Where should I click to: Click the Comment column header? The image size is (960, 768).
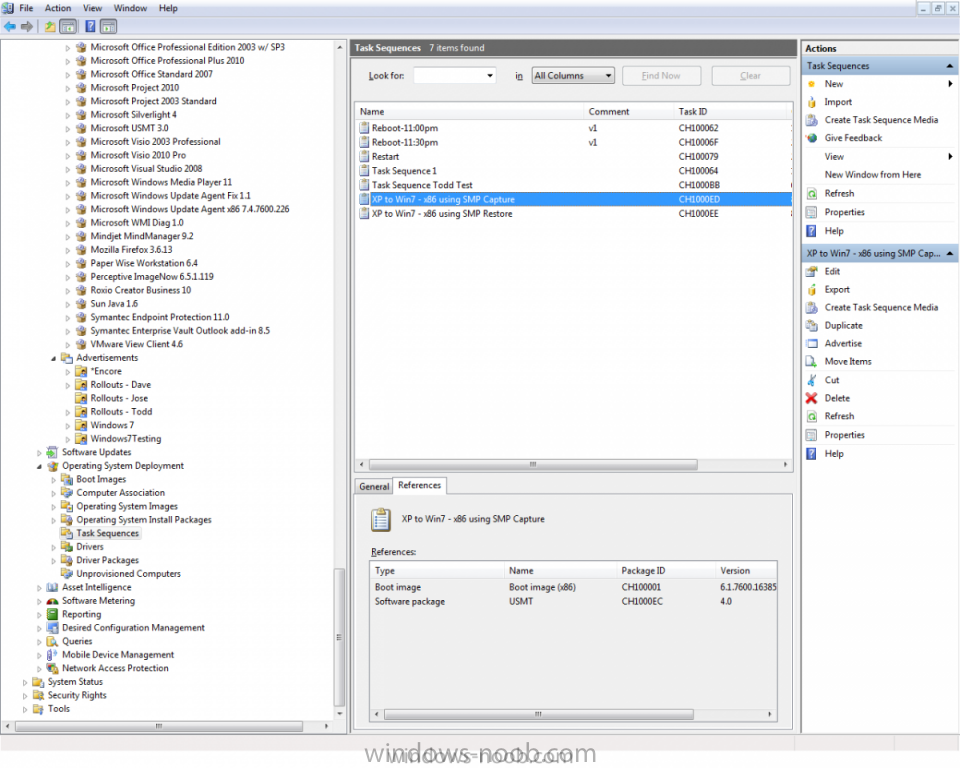[629, 111]
